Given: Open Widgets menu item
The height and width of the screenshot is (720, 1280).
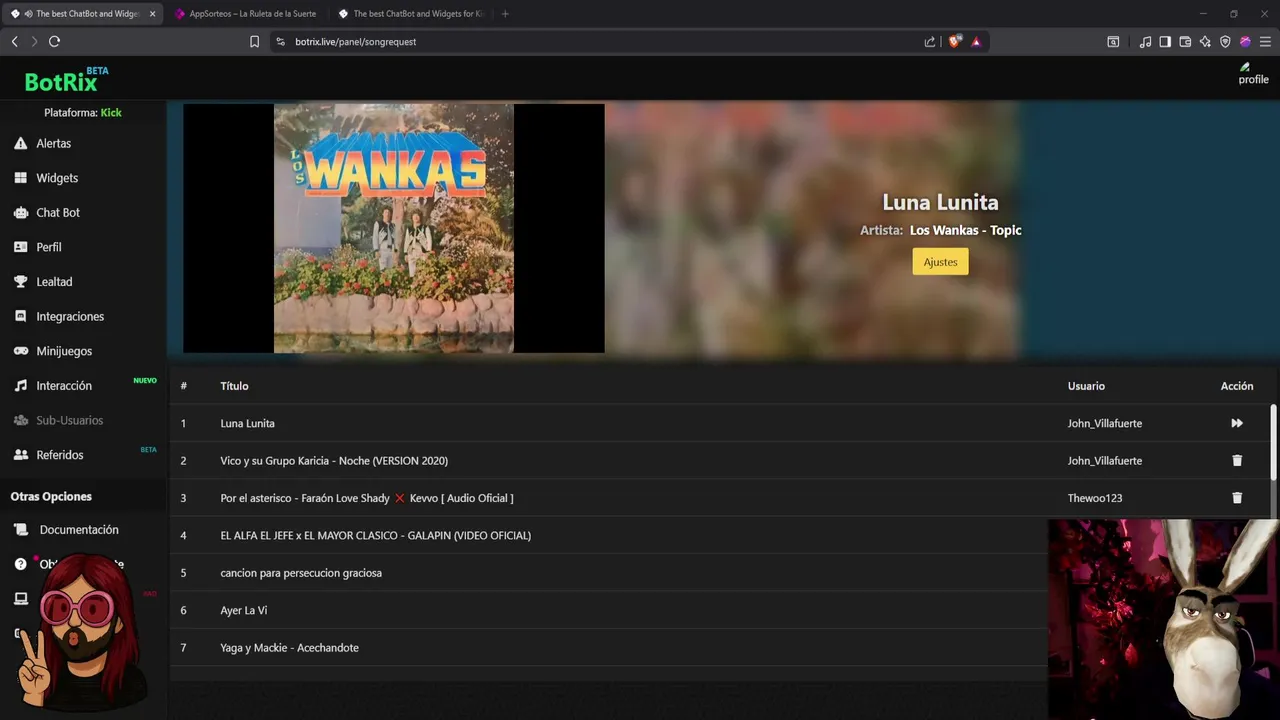Looking at the screenshot, I should 57,178.
